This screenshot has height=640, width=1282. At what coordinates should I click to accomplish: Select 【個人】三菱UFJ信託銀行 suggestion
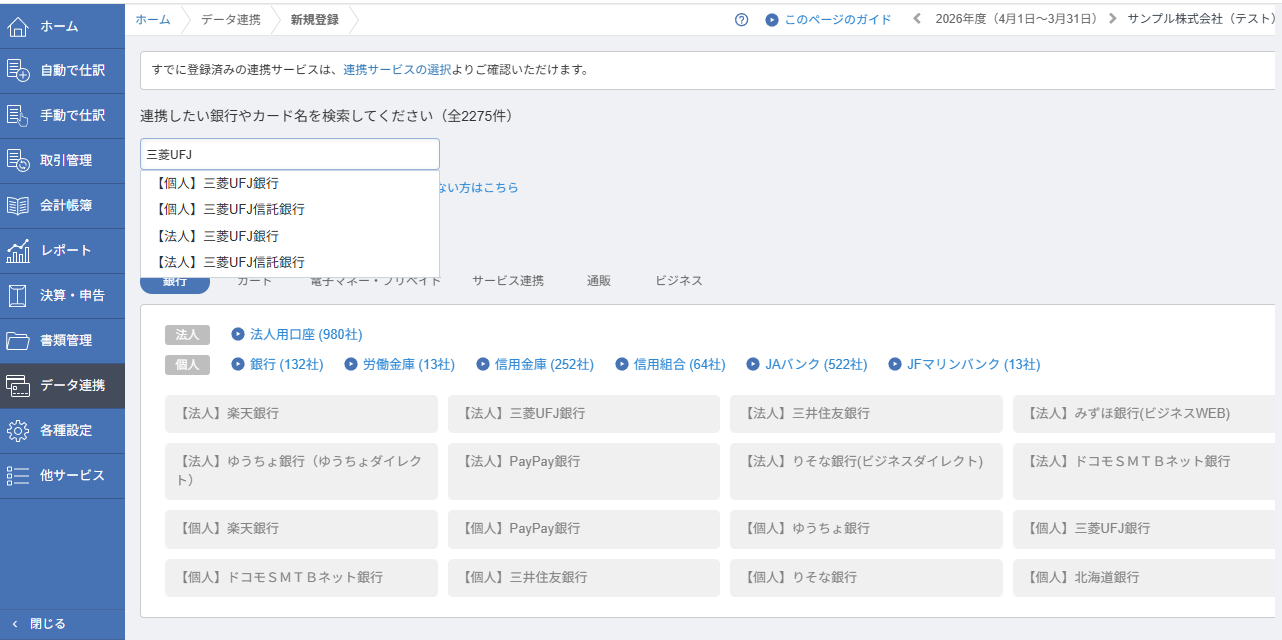point(290,210)
